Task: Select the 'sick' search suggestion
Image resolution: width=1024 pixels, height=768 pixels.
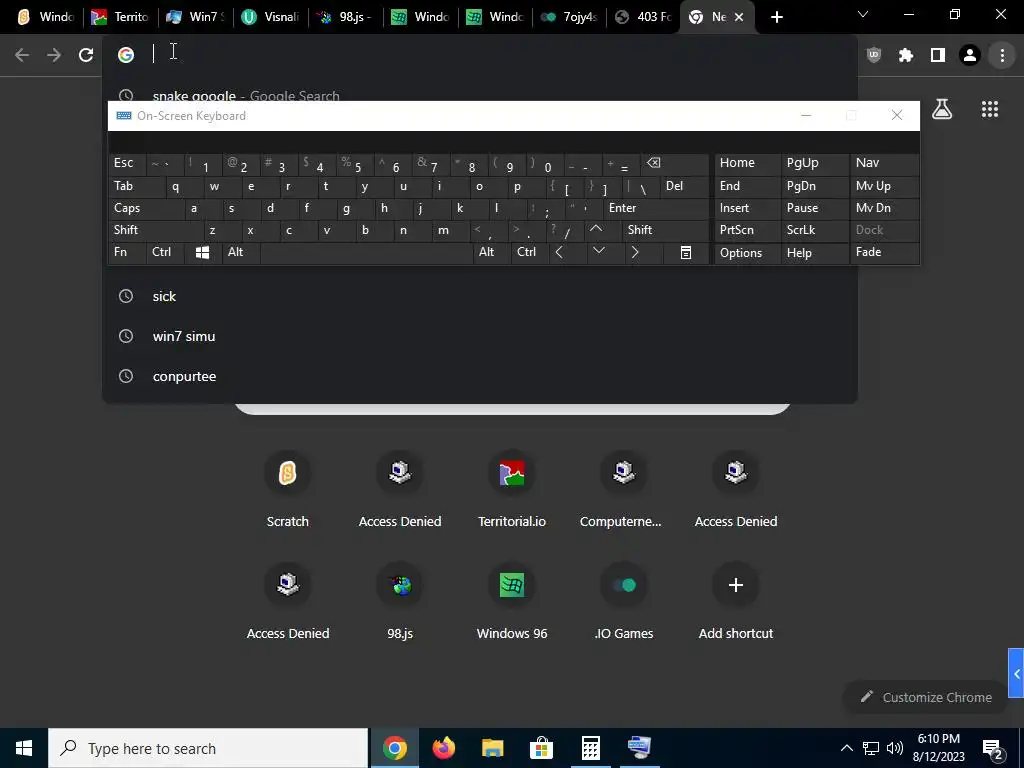Action: [479, 296]
